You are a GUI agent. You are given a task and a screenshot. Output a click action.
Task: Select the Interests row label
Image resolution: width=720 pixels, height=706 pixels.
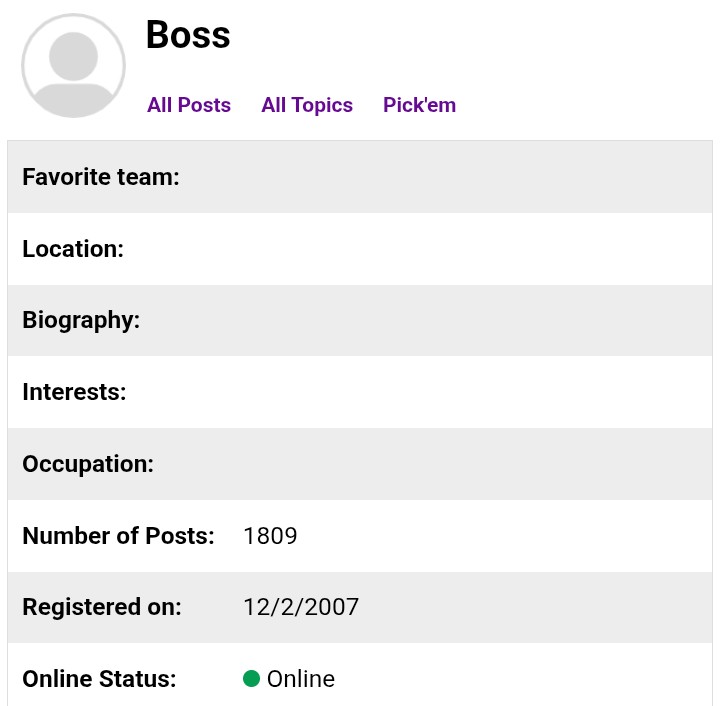point(74,392)
